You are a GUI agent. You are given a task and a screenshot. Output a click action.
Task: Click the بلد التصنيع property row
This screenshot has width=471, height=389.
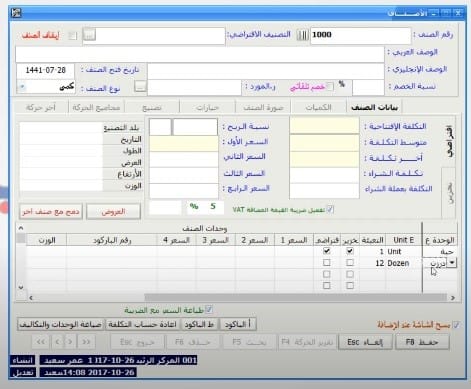(81, 128)
